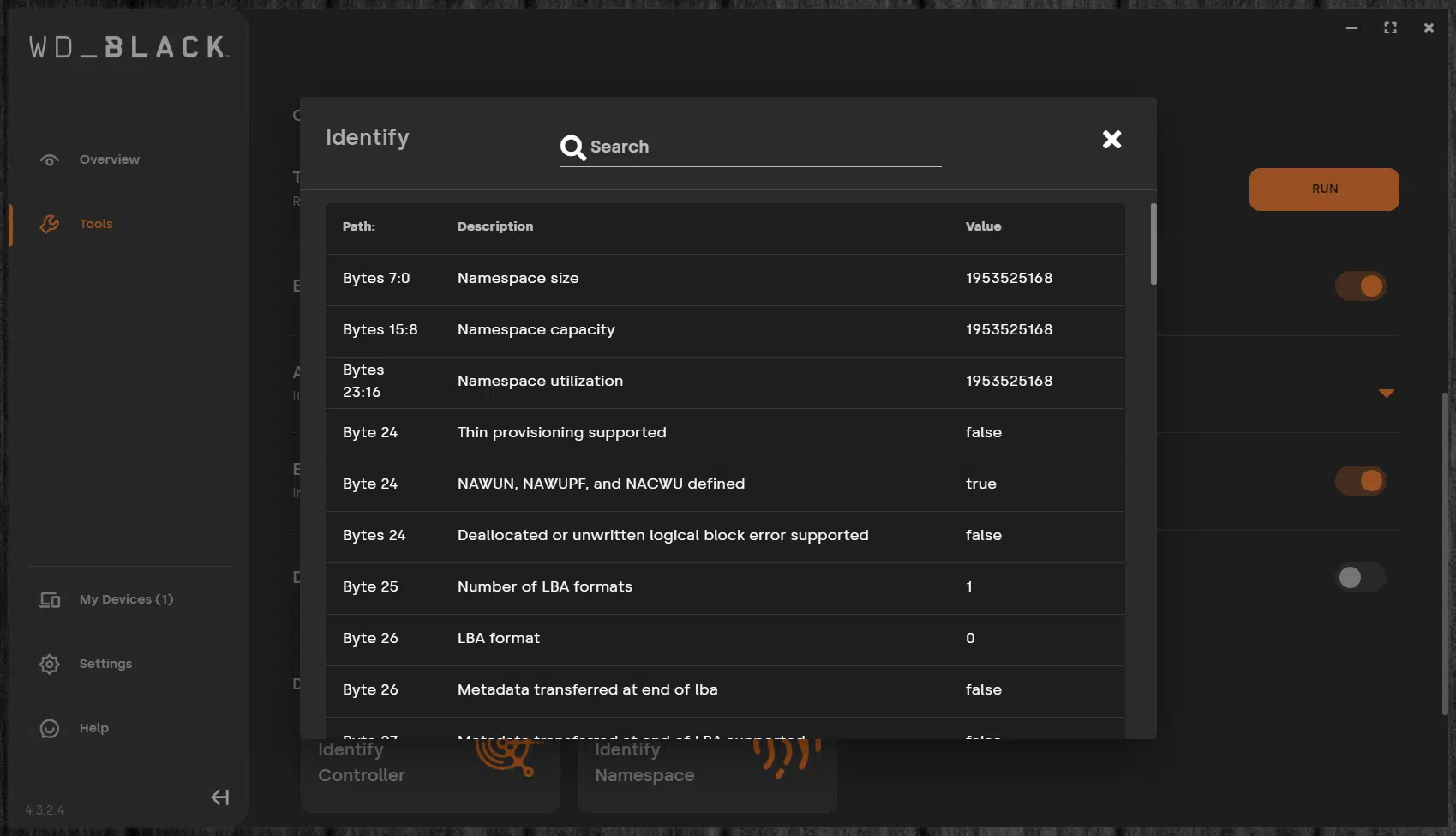Select the Namespace size row description
1456x836 pixels.
518,278
